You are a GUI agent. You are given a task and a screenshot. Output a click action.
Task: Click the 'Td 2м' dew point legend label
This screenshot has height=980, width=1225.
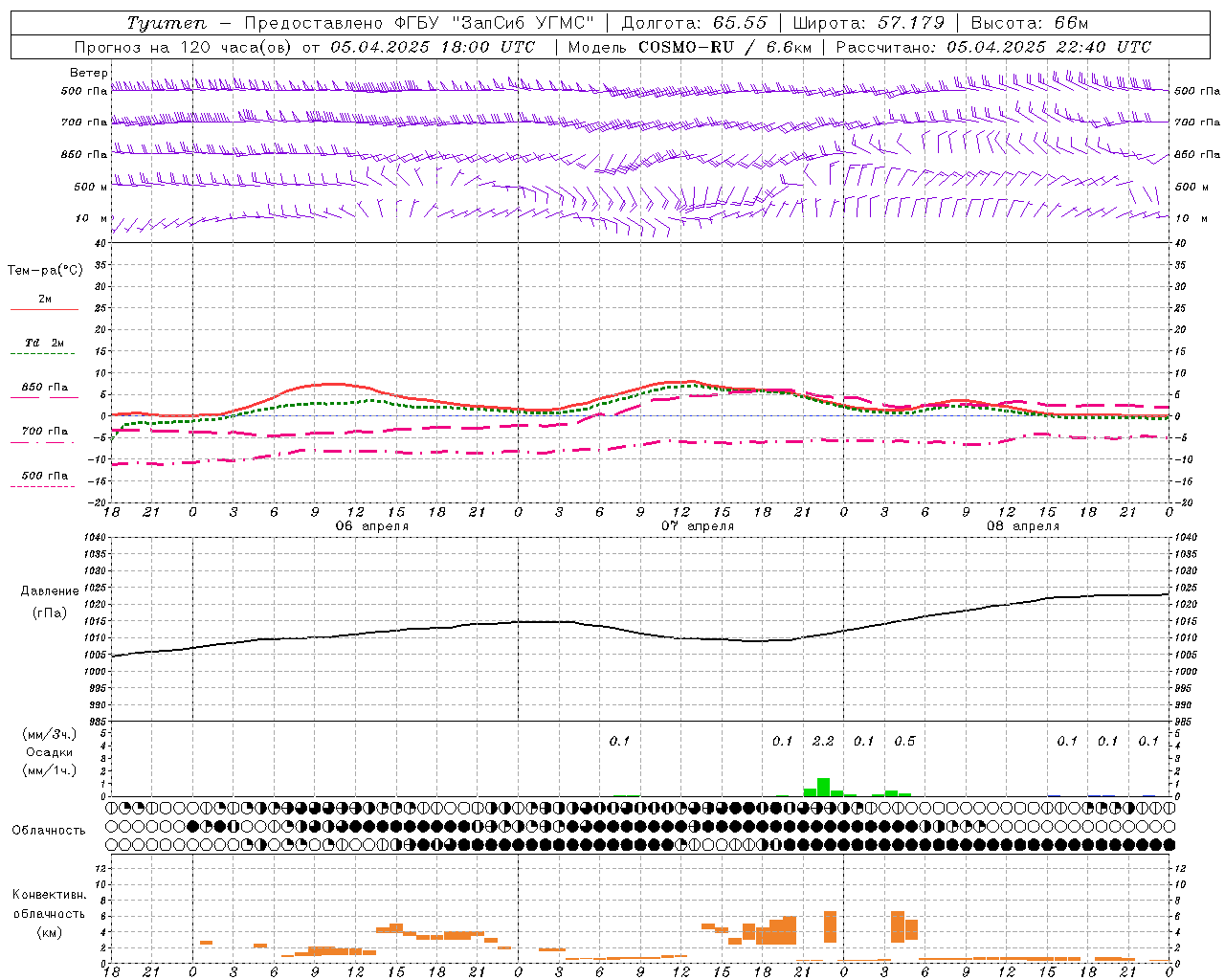tap(44, 343)
